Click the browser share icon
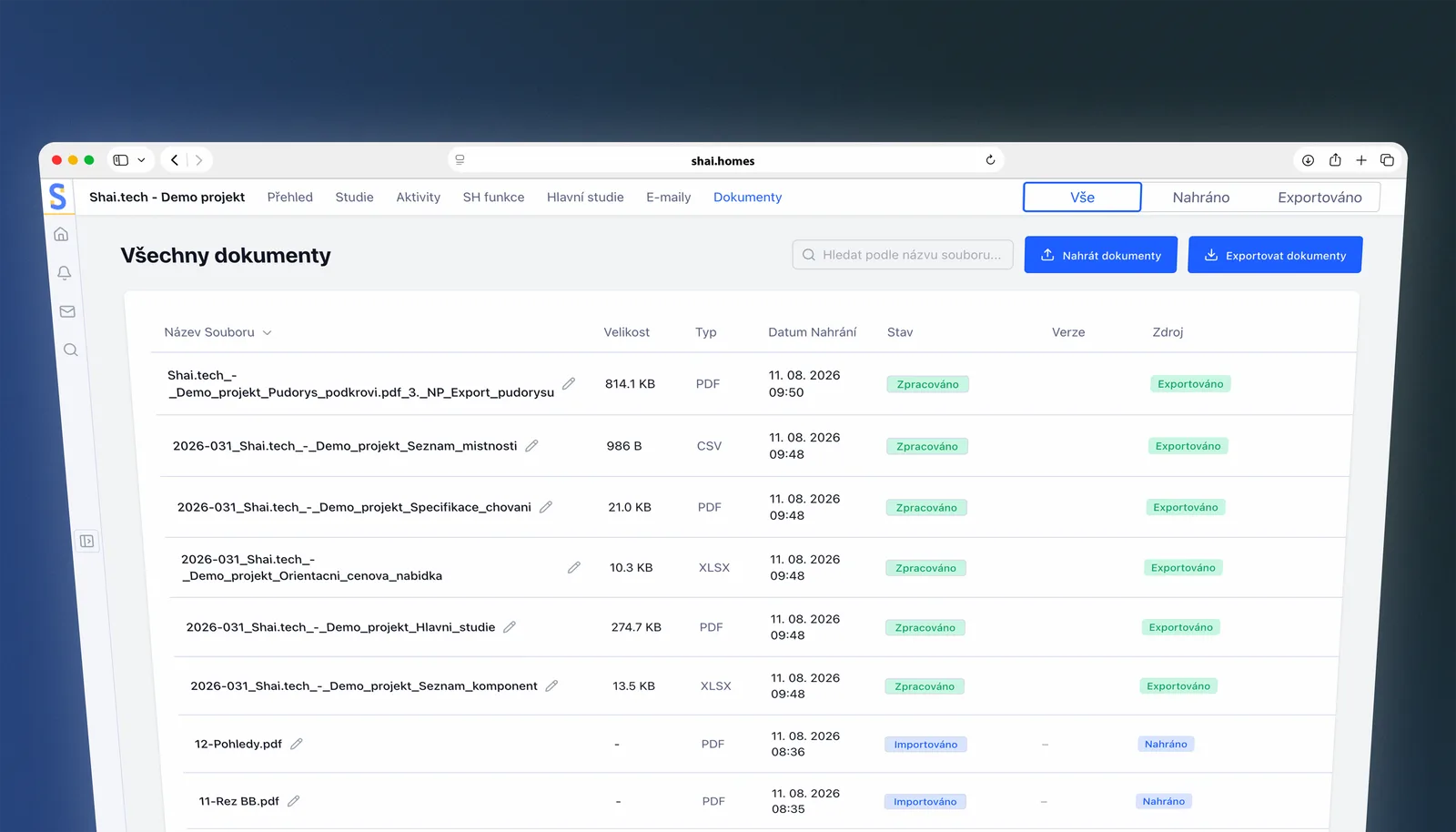 1335,160
